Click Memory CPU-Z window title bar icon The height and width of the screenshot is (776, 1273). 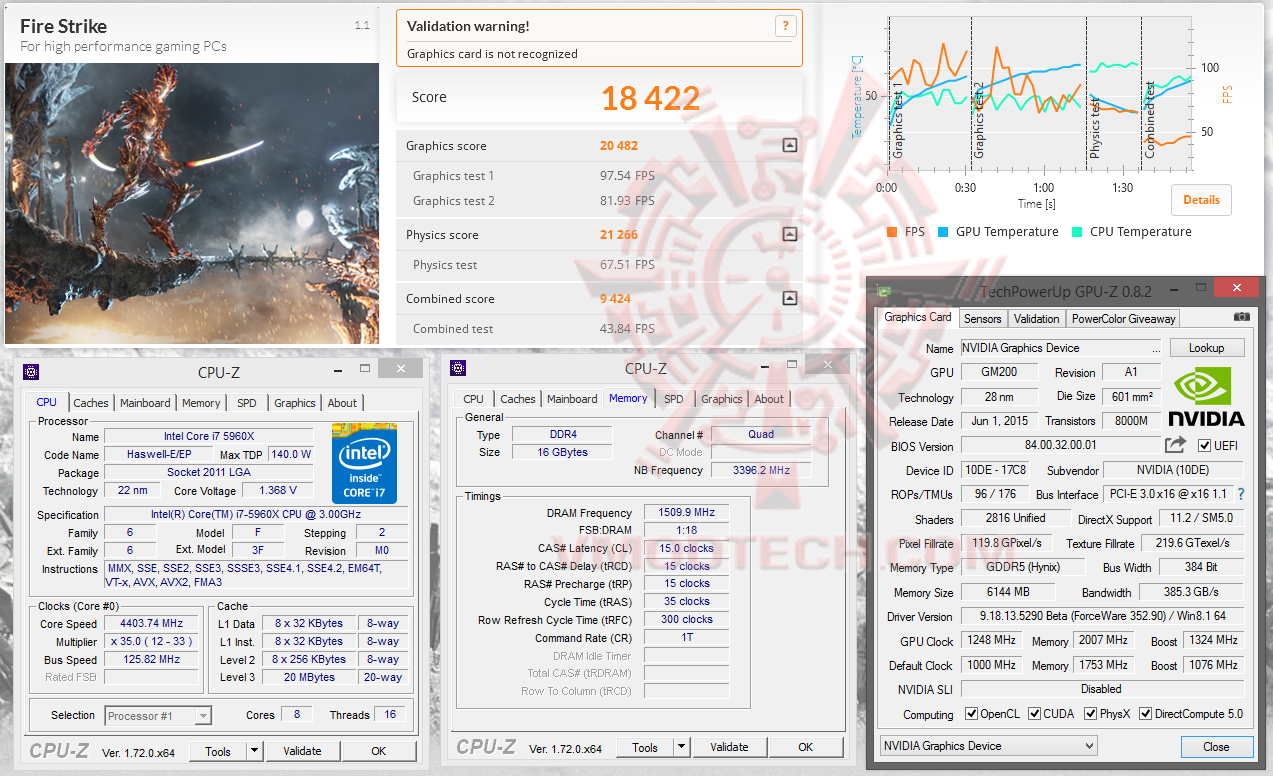tap(458, 368)
